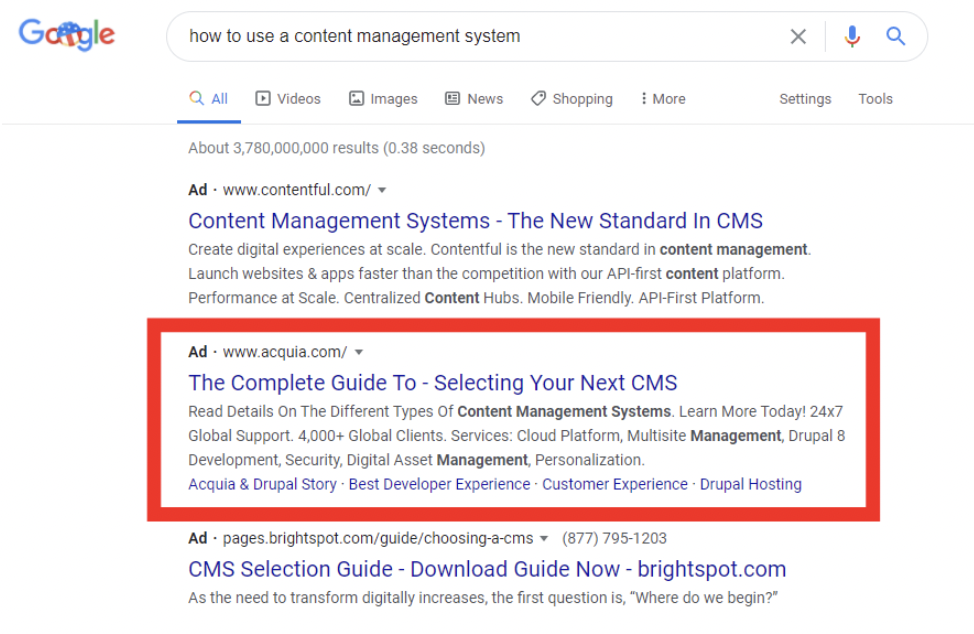Start voice search with microphone icon
Screen dimensions: 974x634
point(852,37)
